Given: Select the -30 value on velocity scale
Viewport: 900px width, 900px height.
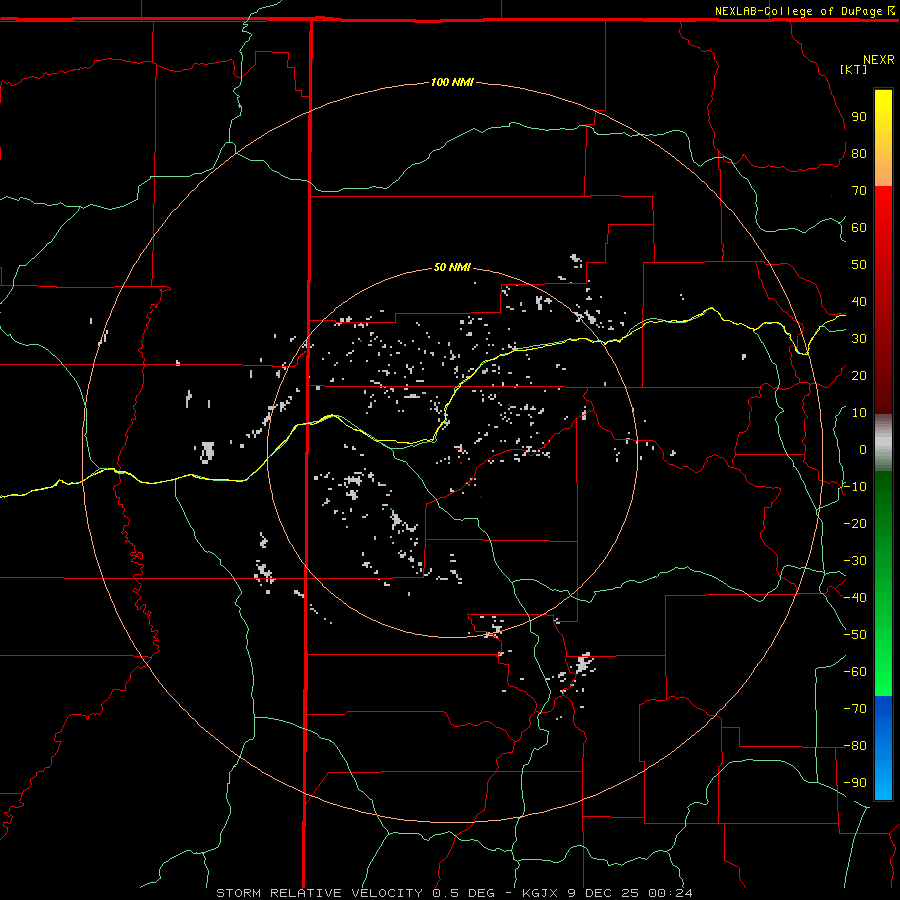Looking at the screenshot, I should tap(855, 561).
